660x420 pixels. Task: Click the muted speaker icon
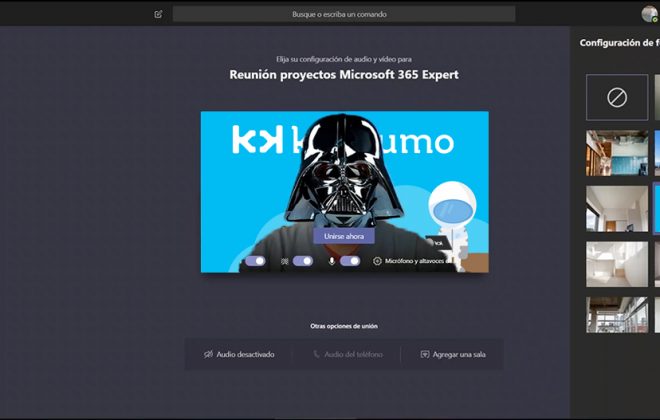point(208,354)
